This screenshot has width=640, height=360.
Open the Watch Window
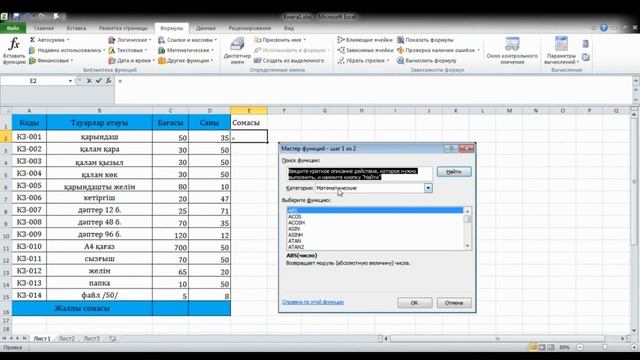coord(512,51)
